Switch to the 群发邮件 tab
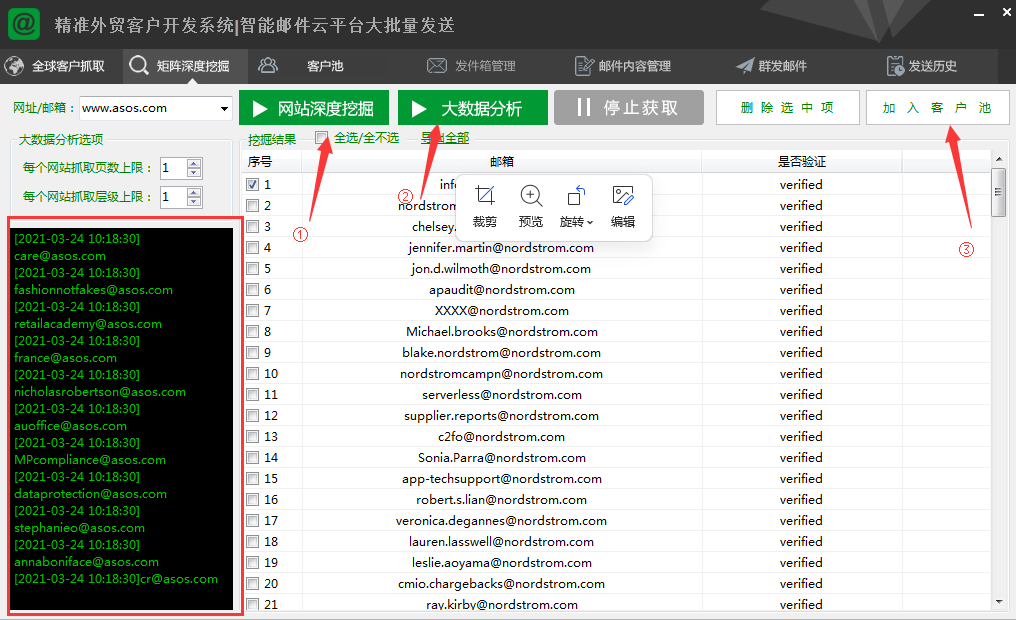Image resolution: width=1016 pixels, height=620 pixels. point(772,66)
